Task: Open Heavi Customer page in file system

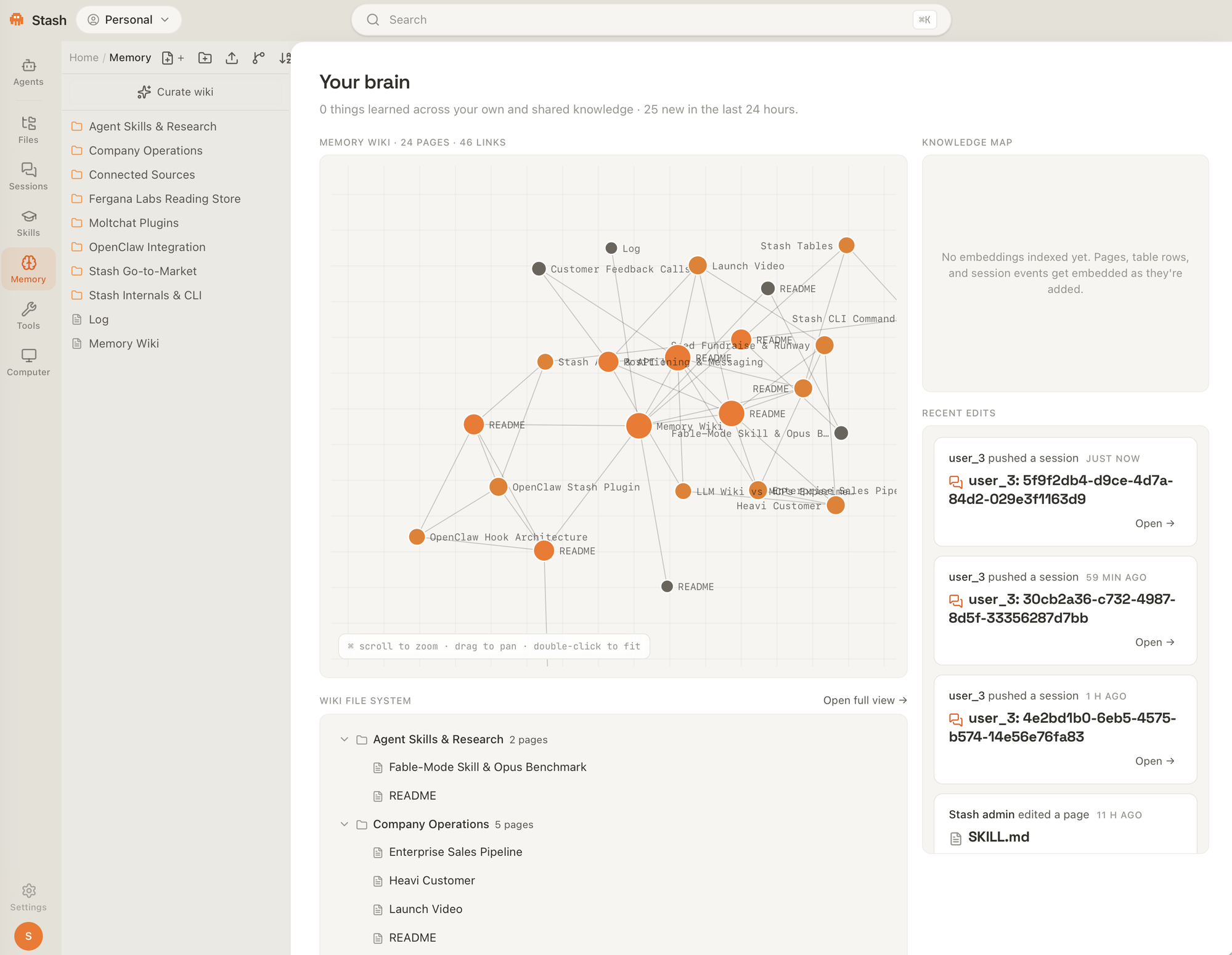Action: click(x=432, y=880)
